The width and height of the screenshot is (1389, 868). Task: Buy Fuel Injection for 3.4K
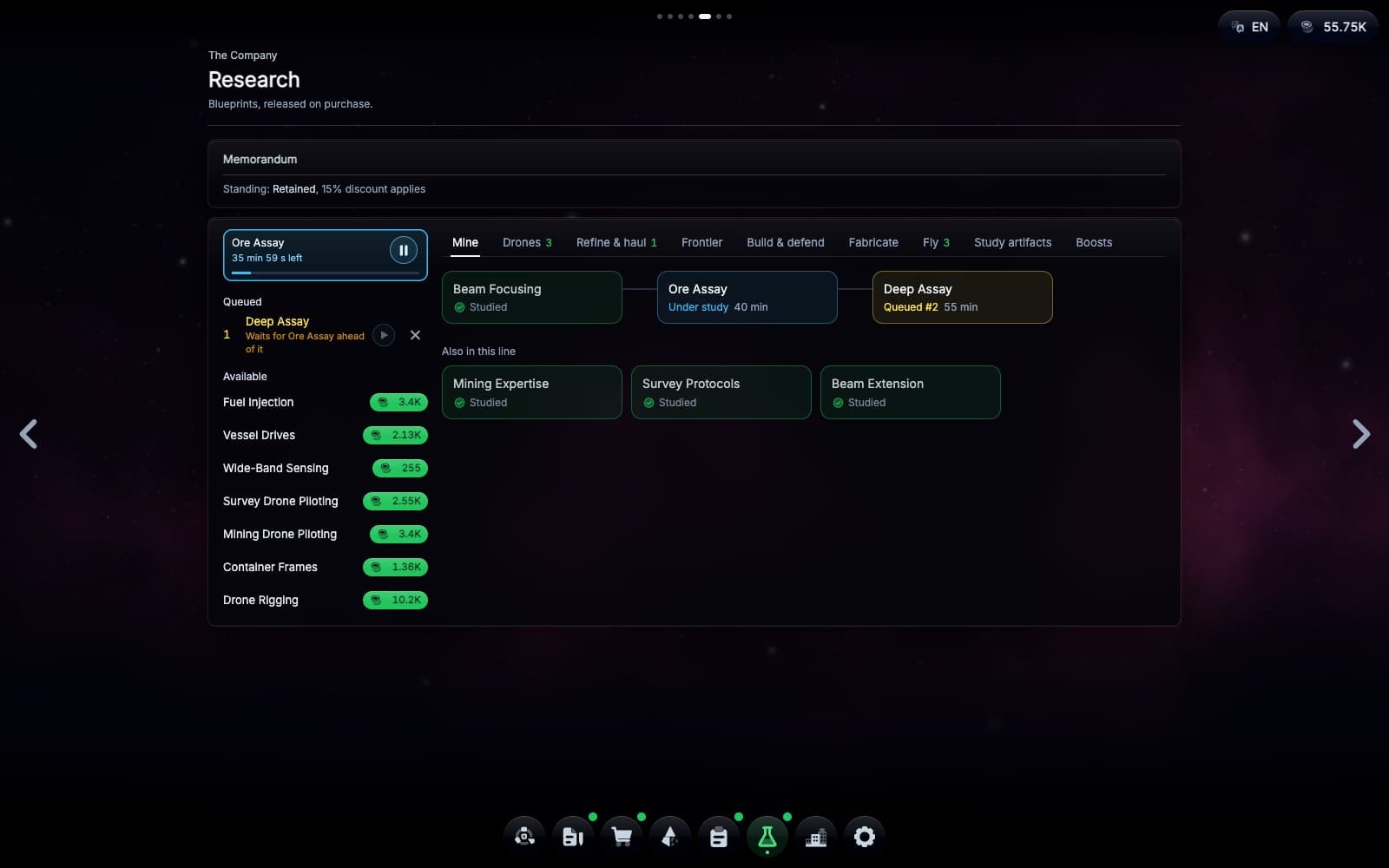point(398,403)
